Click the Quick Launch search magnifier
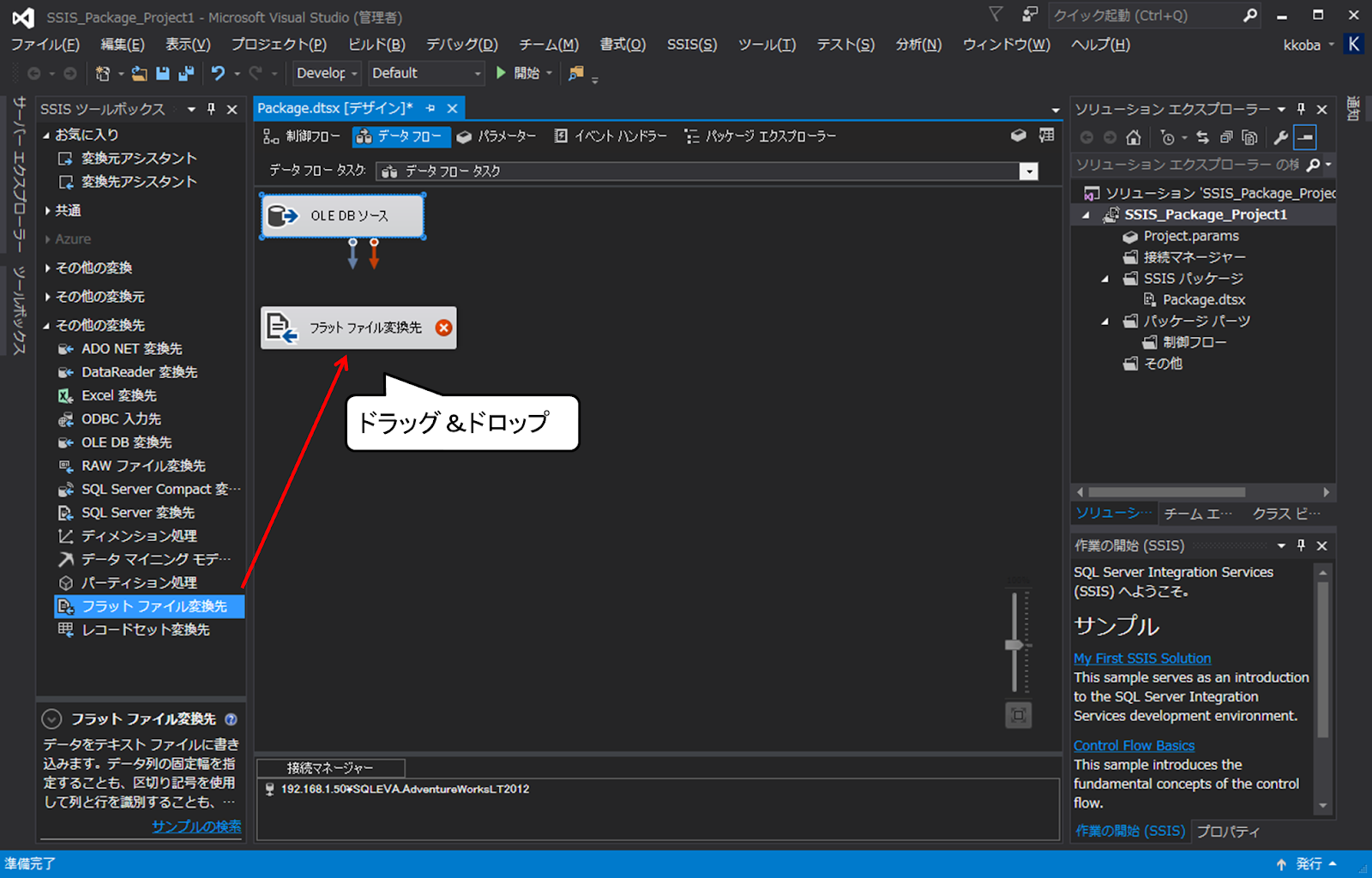 point(1250,15)
